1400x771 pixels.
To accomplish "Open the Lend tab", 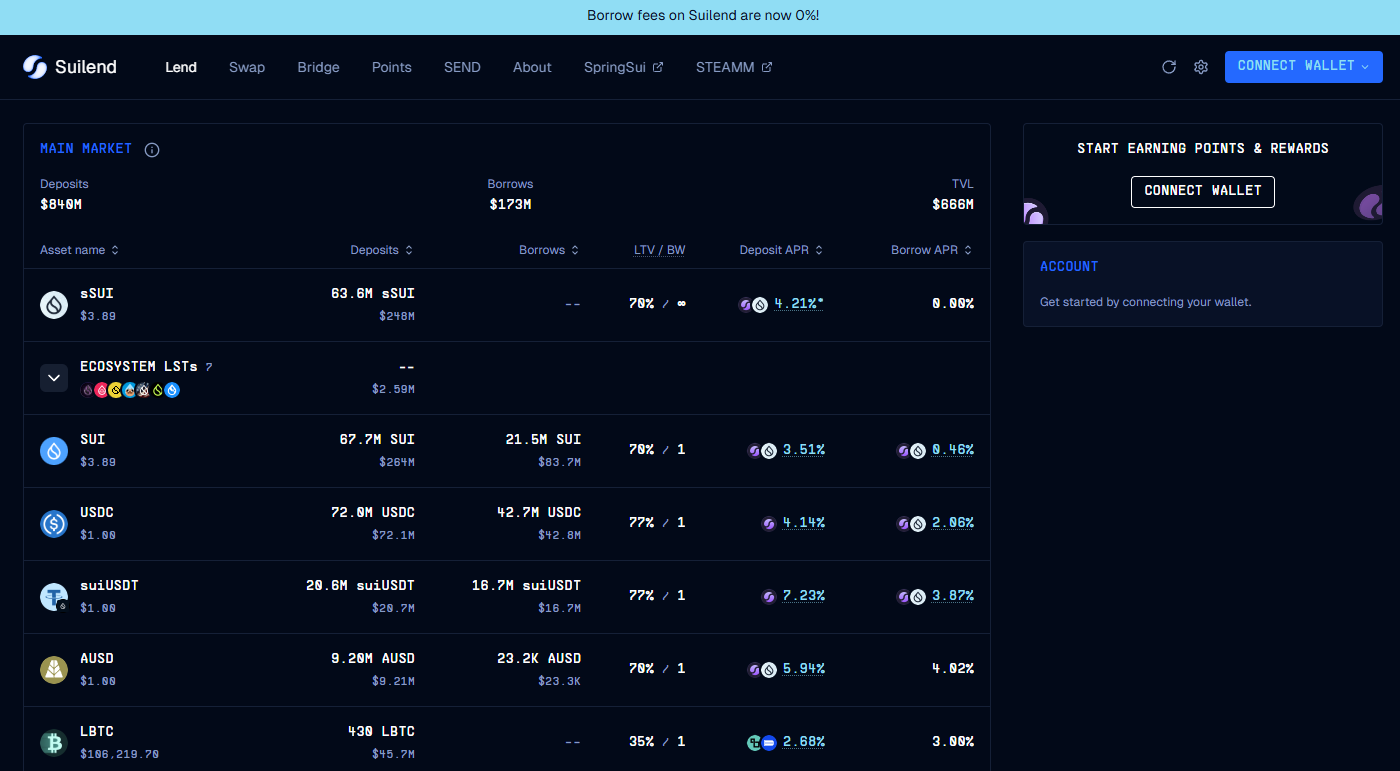I will pos(181,67).
